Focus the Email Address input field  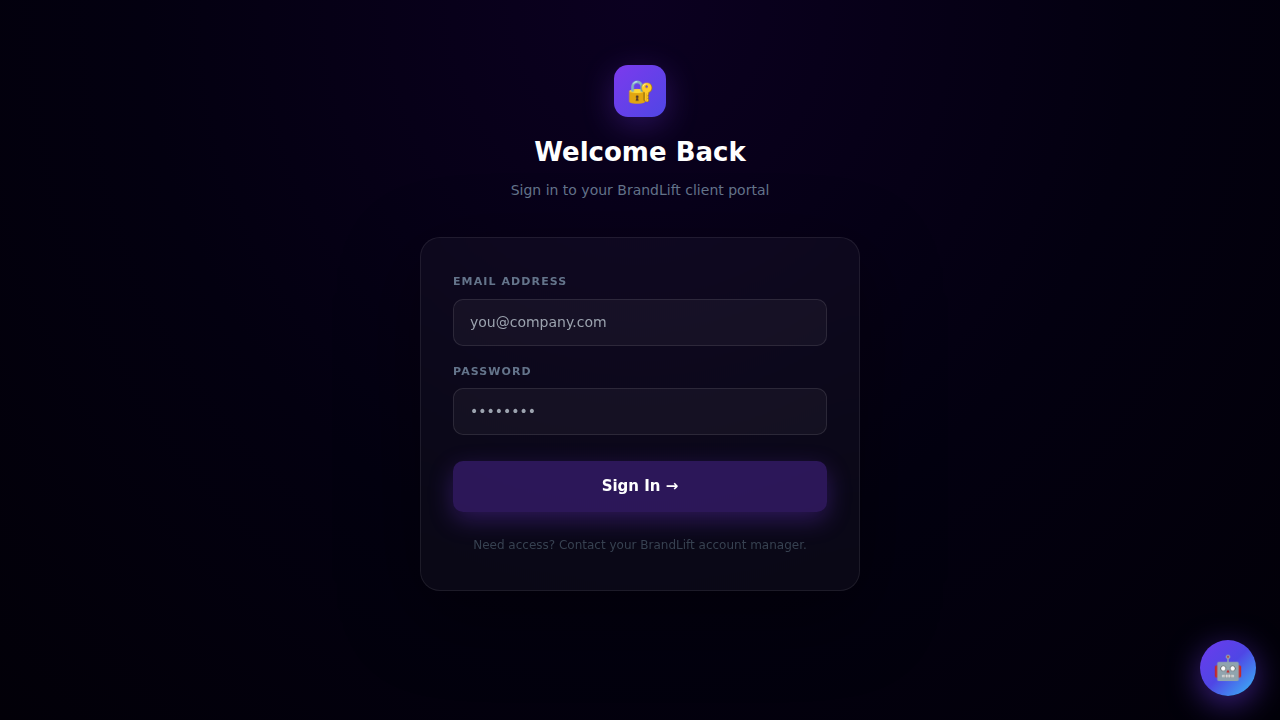[x=640, y=322]
